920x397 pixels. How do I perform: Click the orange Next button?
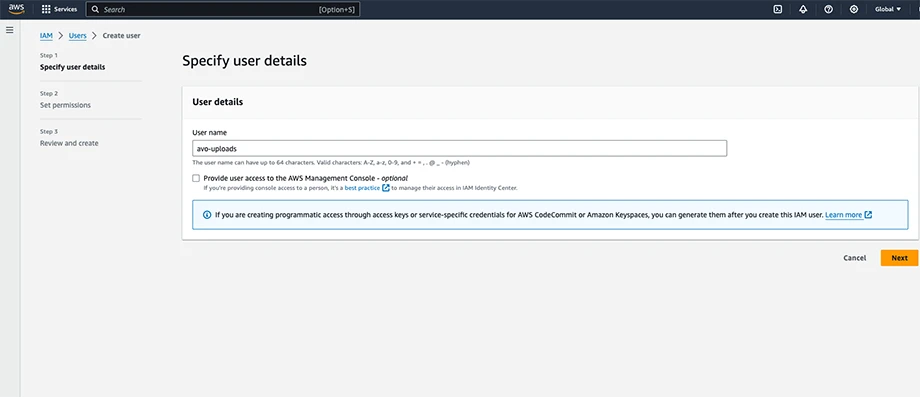[x=899, y=258]
